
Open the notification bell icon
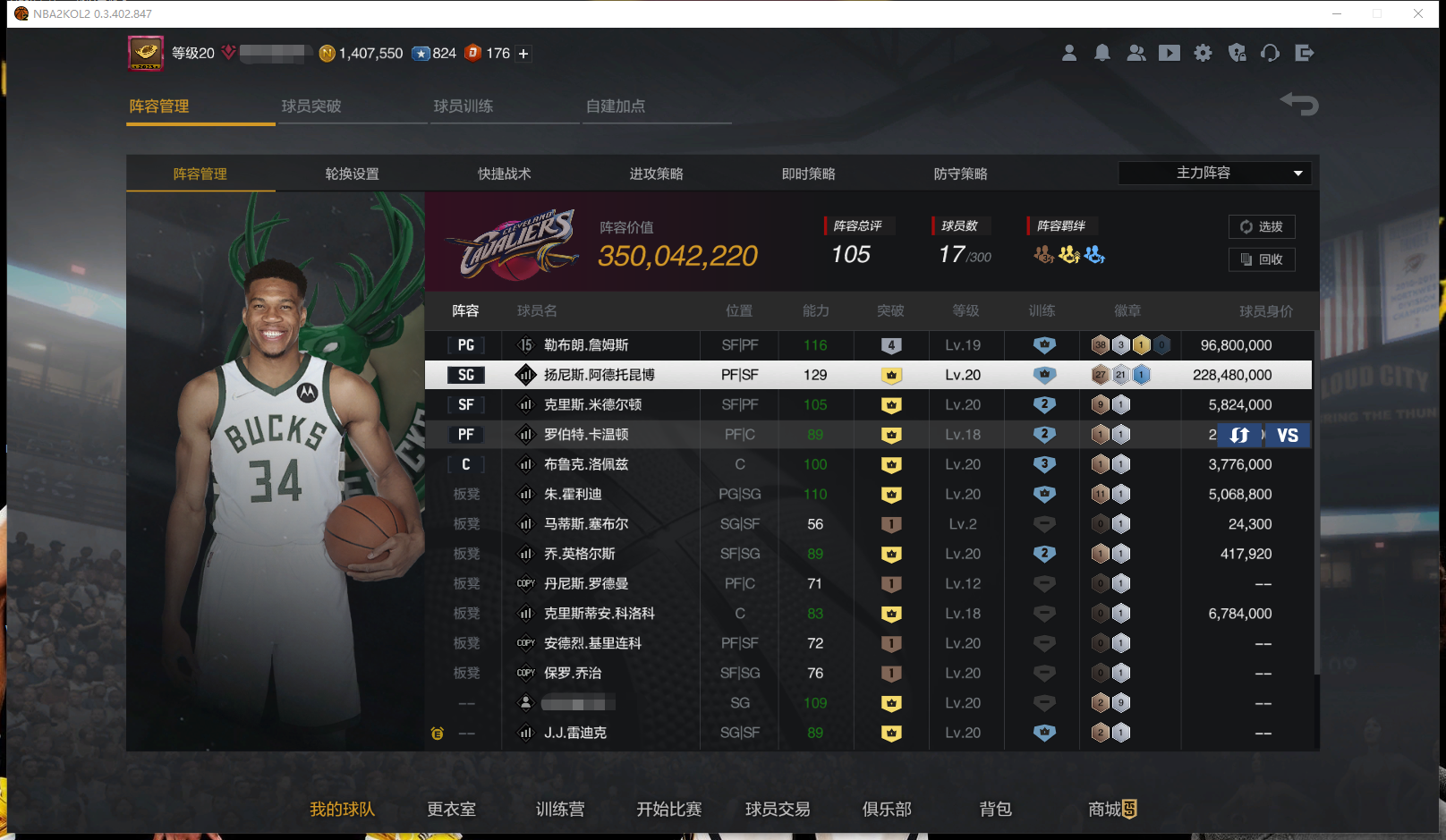pos(1102,54)
